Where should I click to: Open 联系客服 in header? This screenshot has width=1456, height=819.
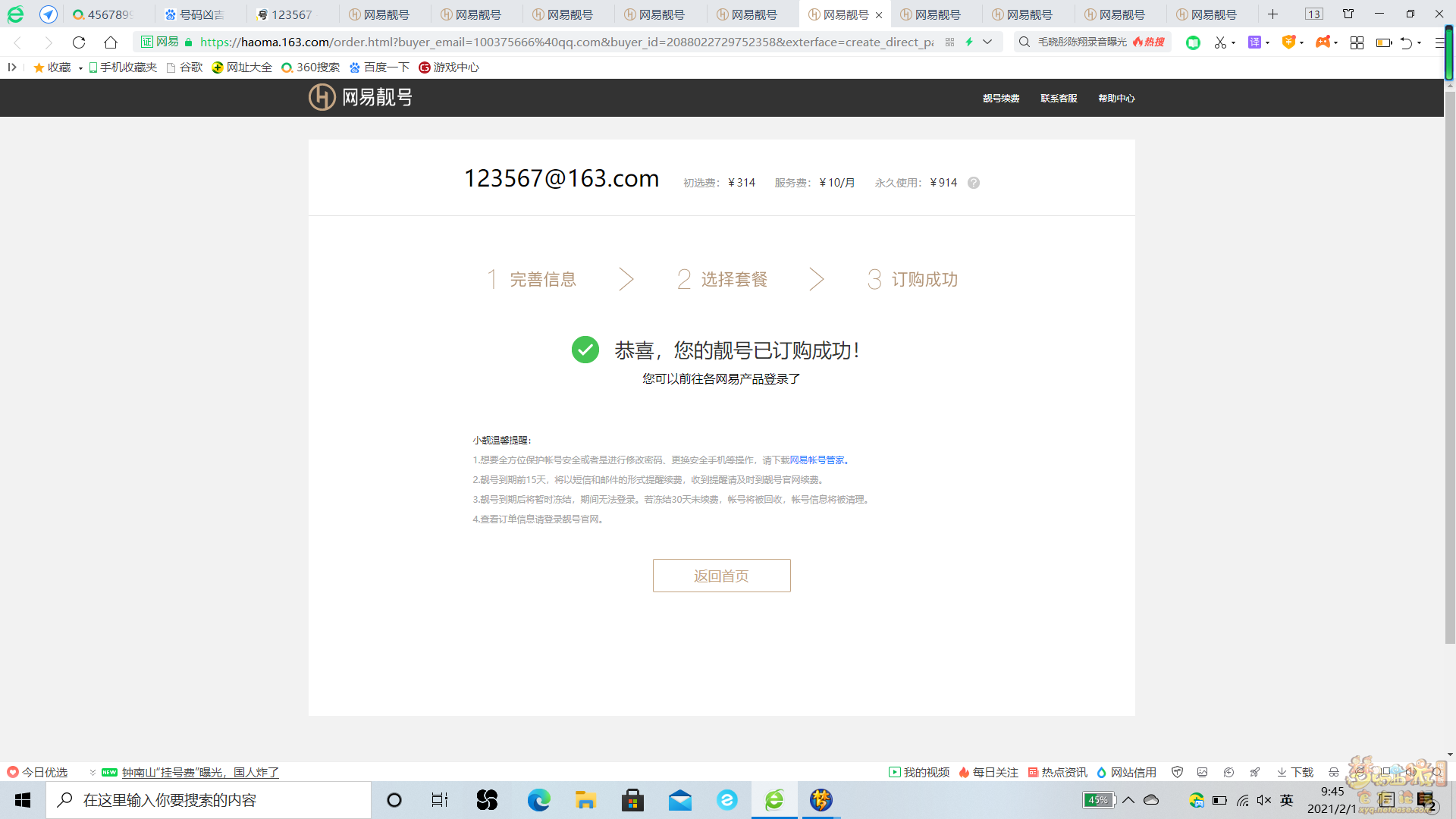[1059, 99]
